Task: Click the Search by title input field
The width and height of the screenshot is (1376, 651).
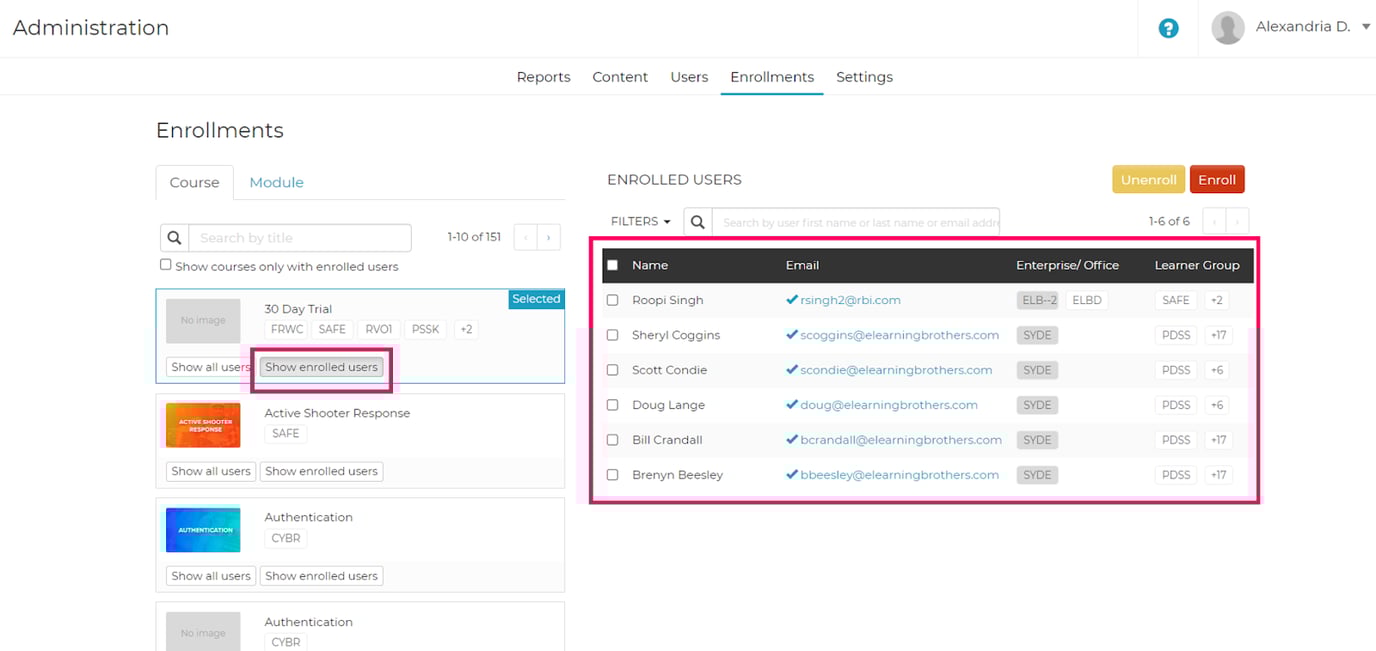Action: (300, 237)
